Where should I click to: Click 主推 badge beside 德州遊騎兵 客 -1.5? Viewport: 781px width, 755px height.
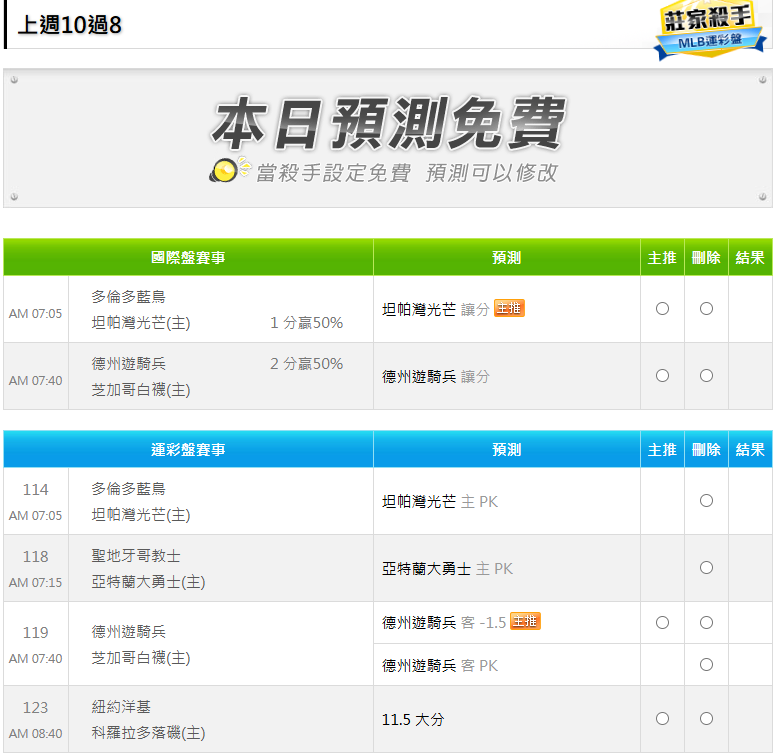(525, 622)
